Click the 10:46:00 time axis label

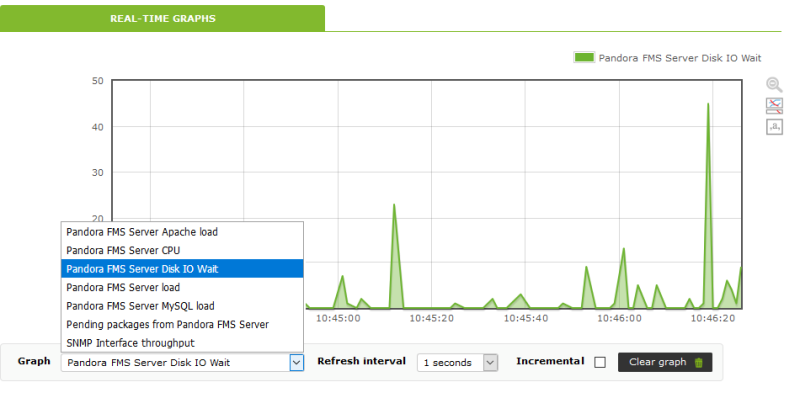click(619, 318)
